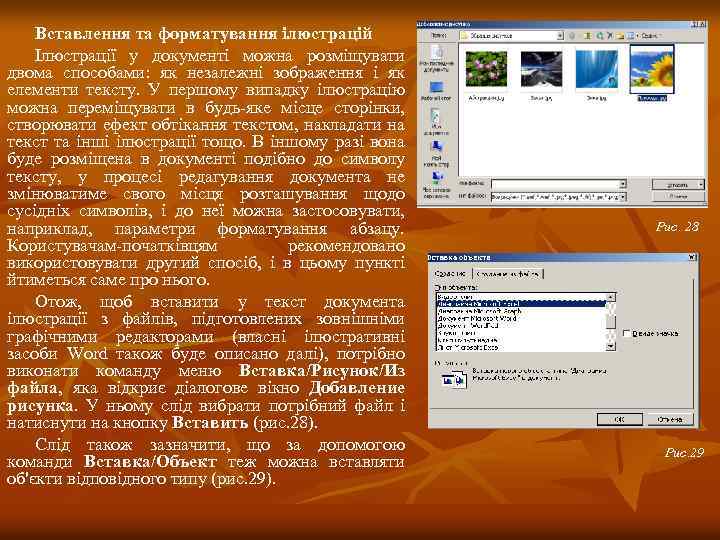Click the file name input field
720x540 pixels.
[555, 184]
